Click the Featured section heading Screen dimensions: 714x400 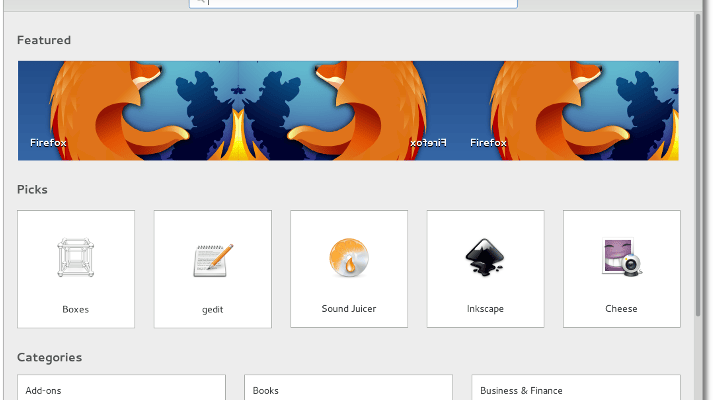pyautogui.click(x=44, y=40)
